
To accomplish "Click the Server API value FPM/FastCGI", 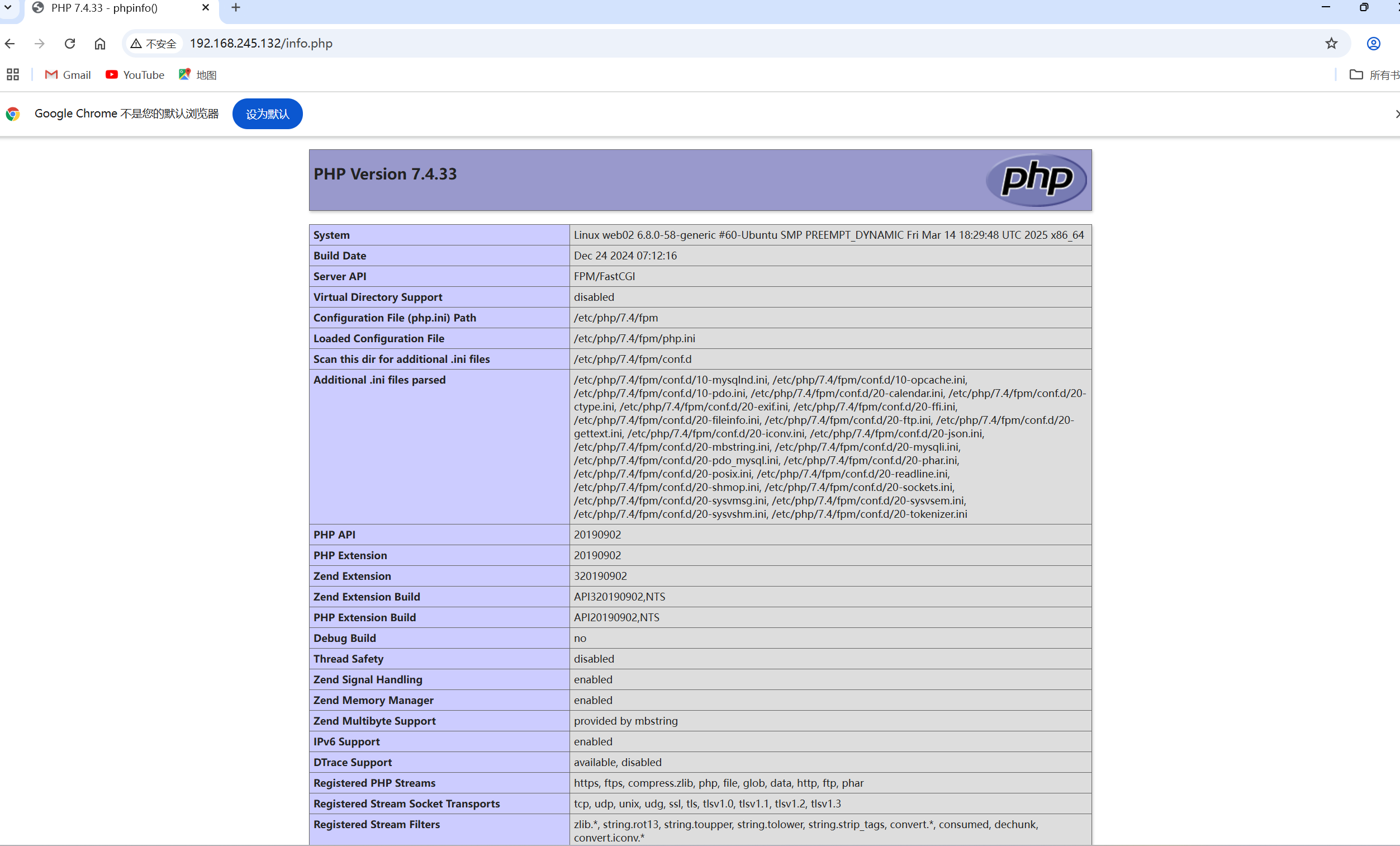I will 604,276.
